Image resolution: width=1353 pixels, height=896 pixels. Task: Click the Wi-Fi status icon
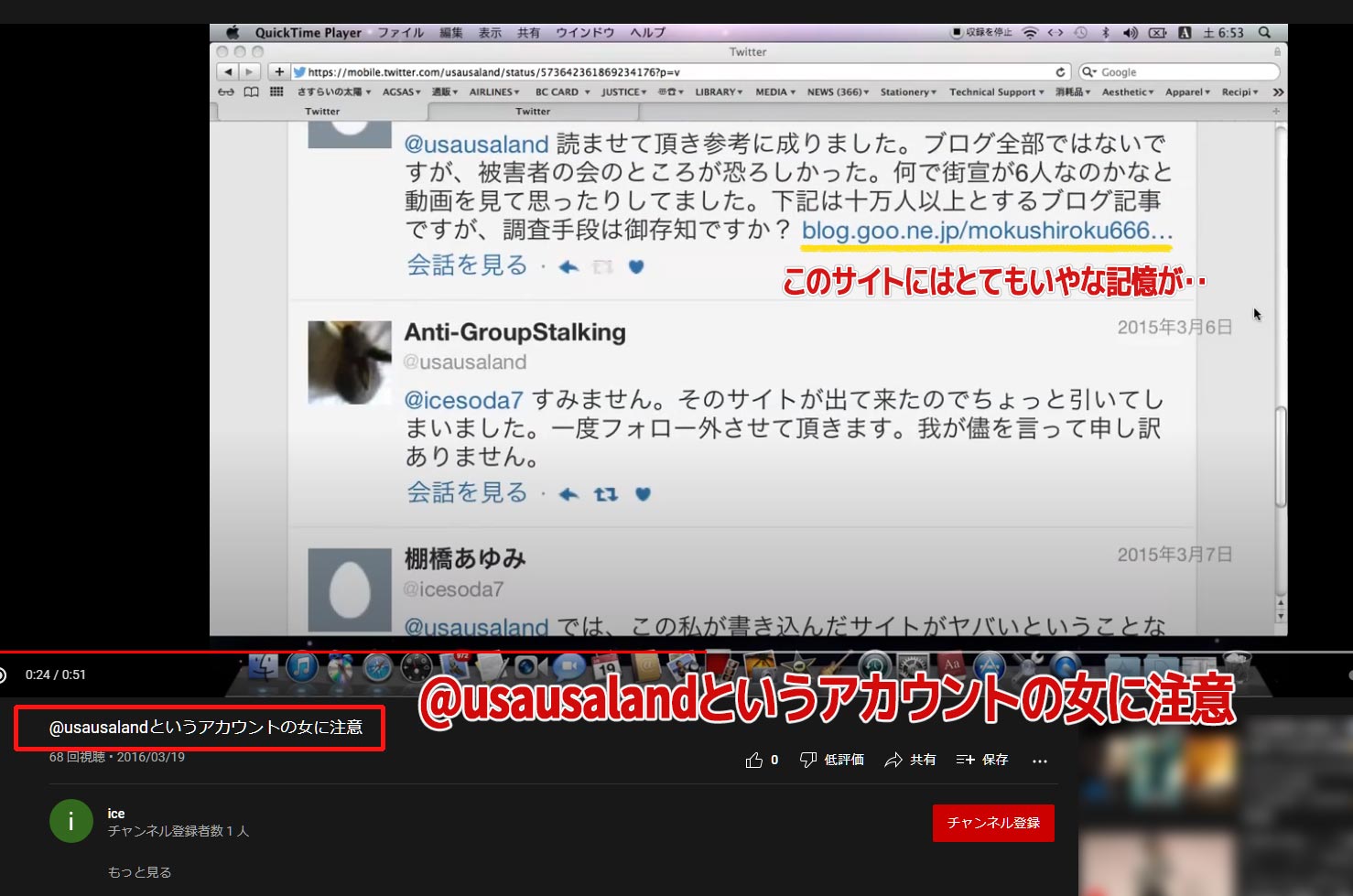(1030, 32)
